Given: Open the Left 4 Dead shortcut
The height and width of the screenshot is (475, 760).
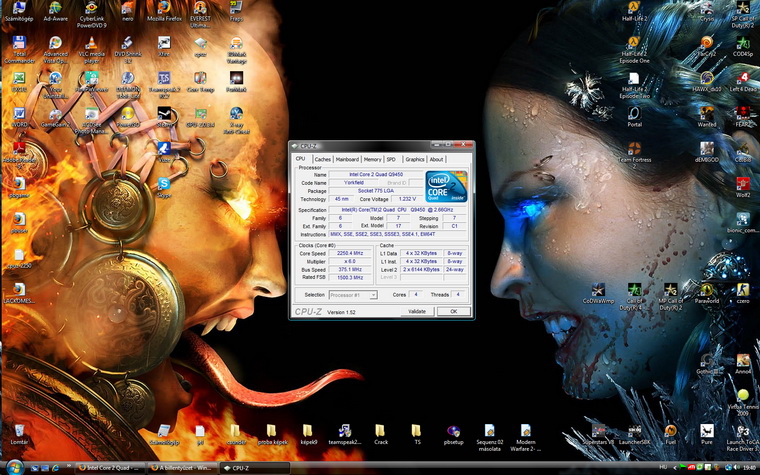Looking at the screenshot, I should [743, 82].
